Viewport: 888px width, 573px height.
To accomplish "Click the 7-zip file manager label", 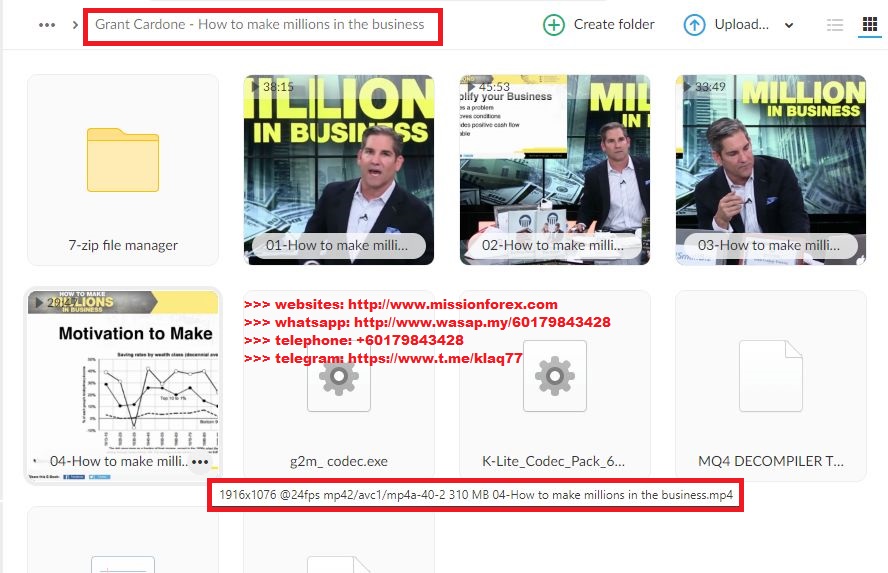I will coord(123,245).
